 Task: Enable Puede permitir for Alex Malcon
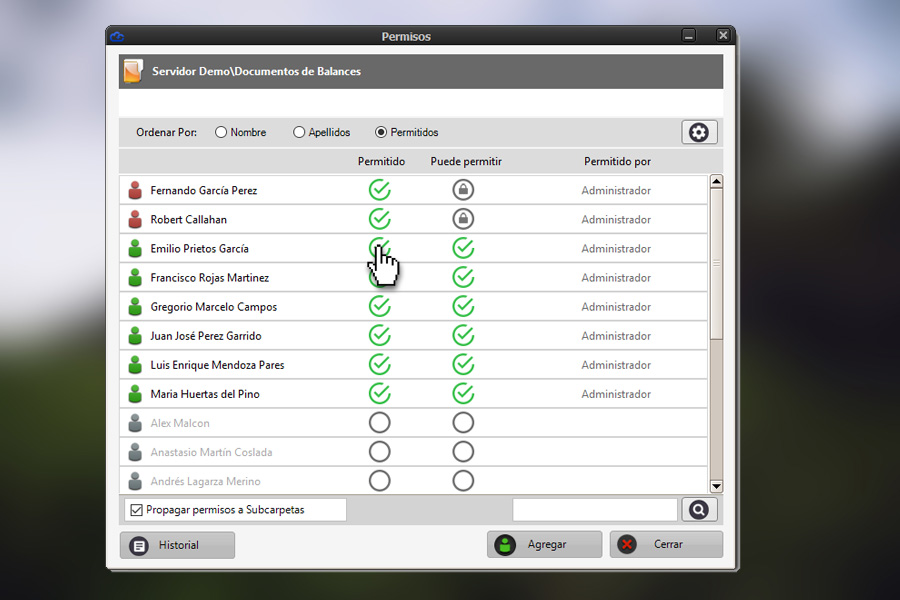click(x=463, y=423)
